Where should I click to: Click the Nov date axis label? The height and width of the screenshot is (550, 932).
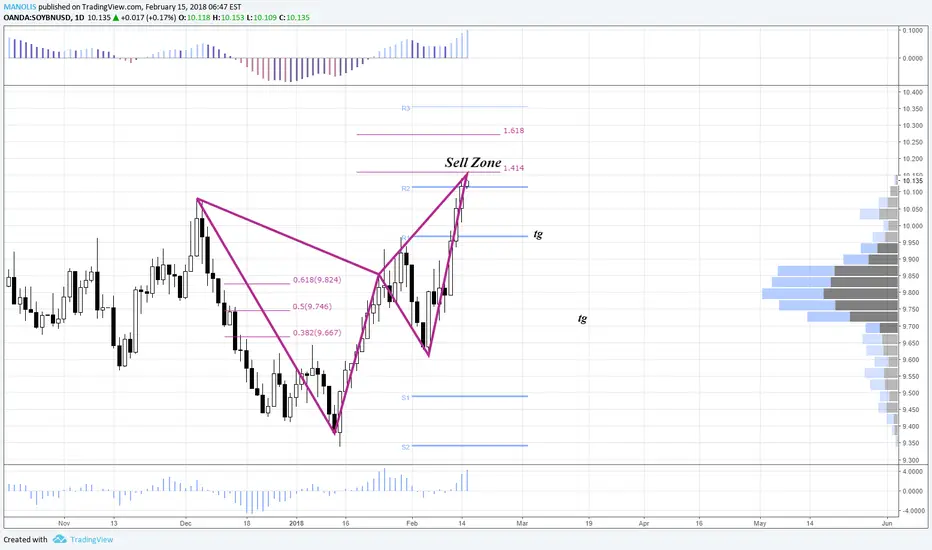tap(64, 523)
